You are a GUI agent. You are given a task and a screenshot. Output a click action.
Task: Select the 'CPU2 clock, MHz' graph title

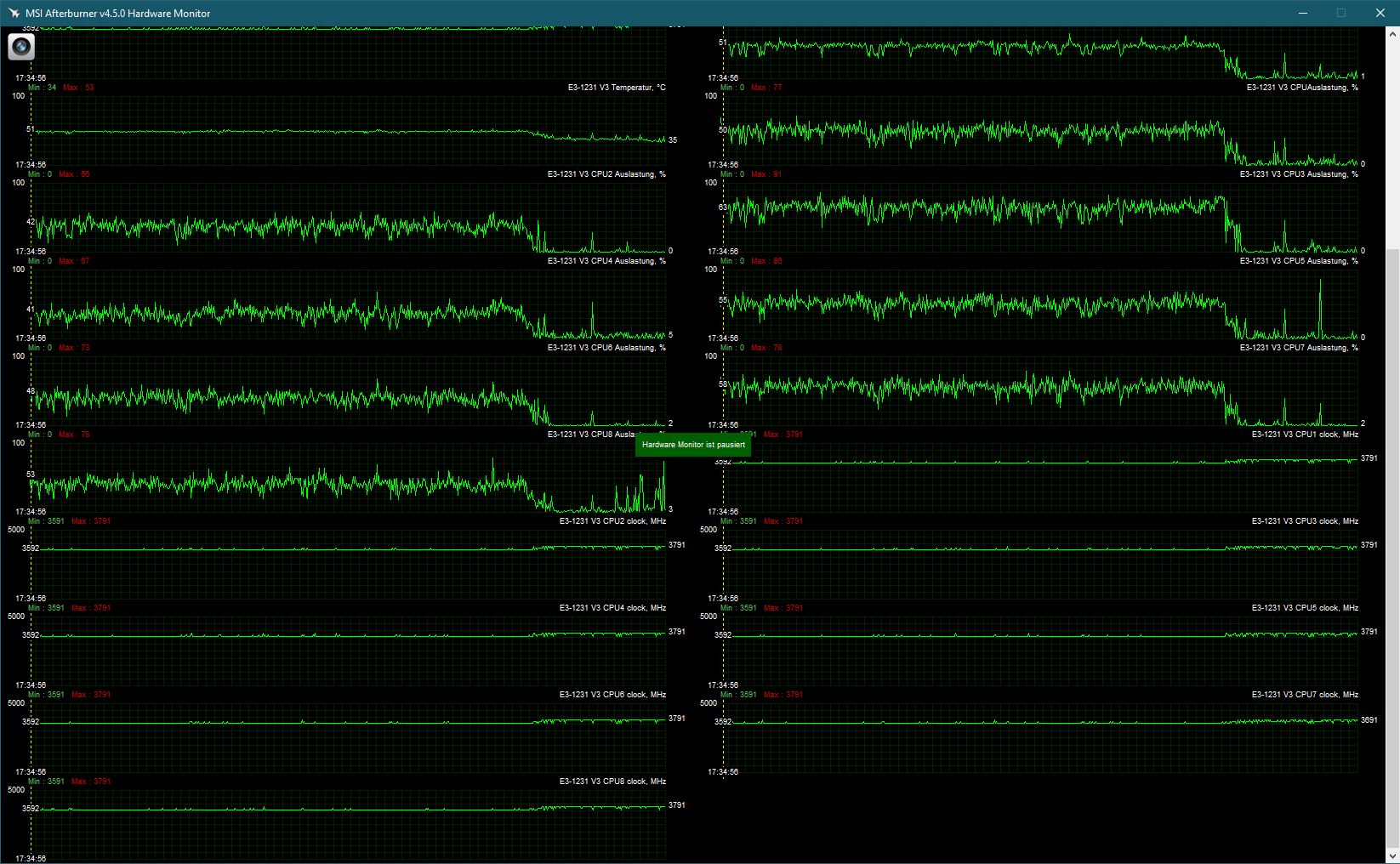click(x=612, y=521)
